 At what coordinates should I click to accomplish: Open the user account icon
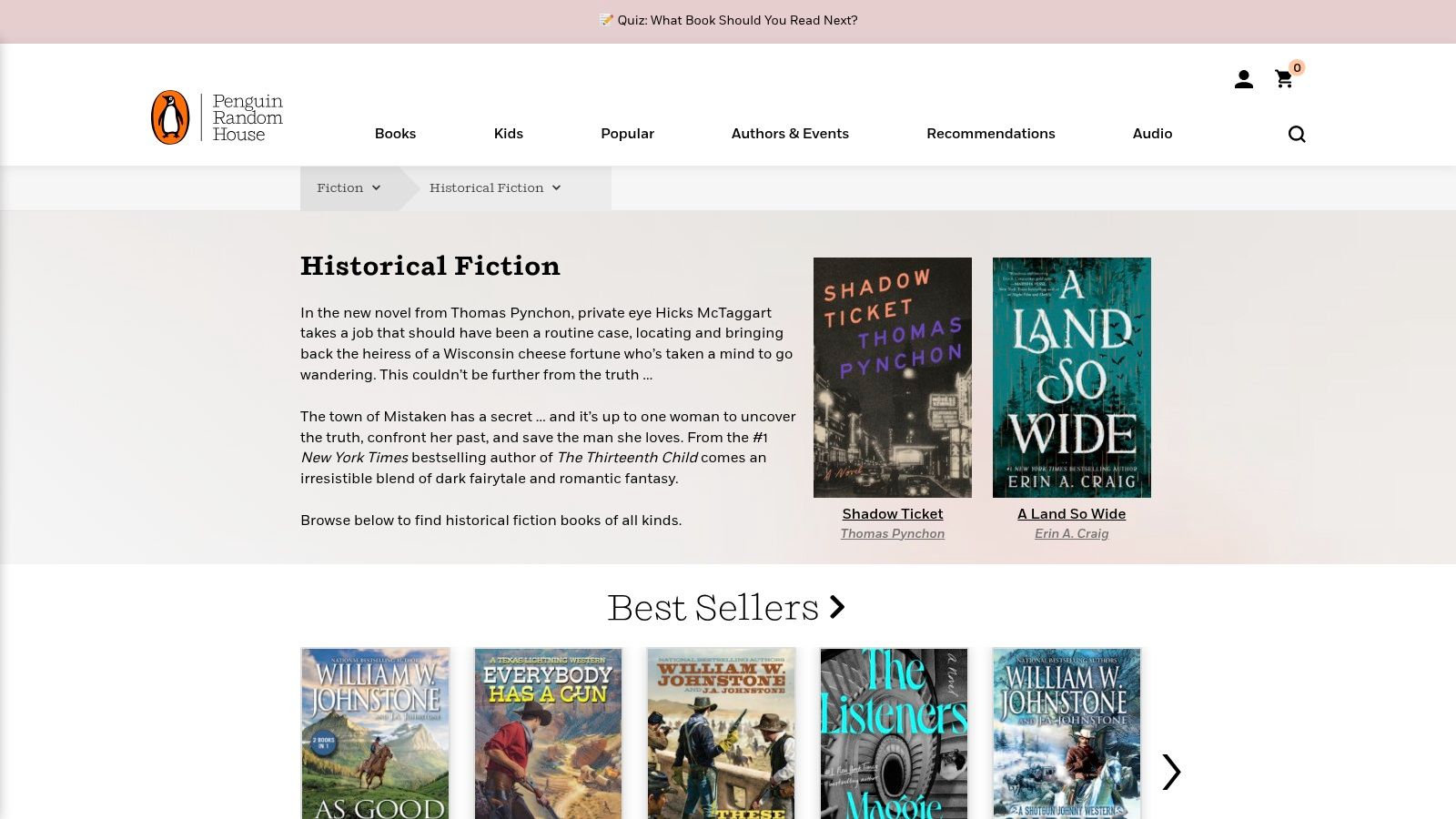tap(1243, 80)
